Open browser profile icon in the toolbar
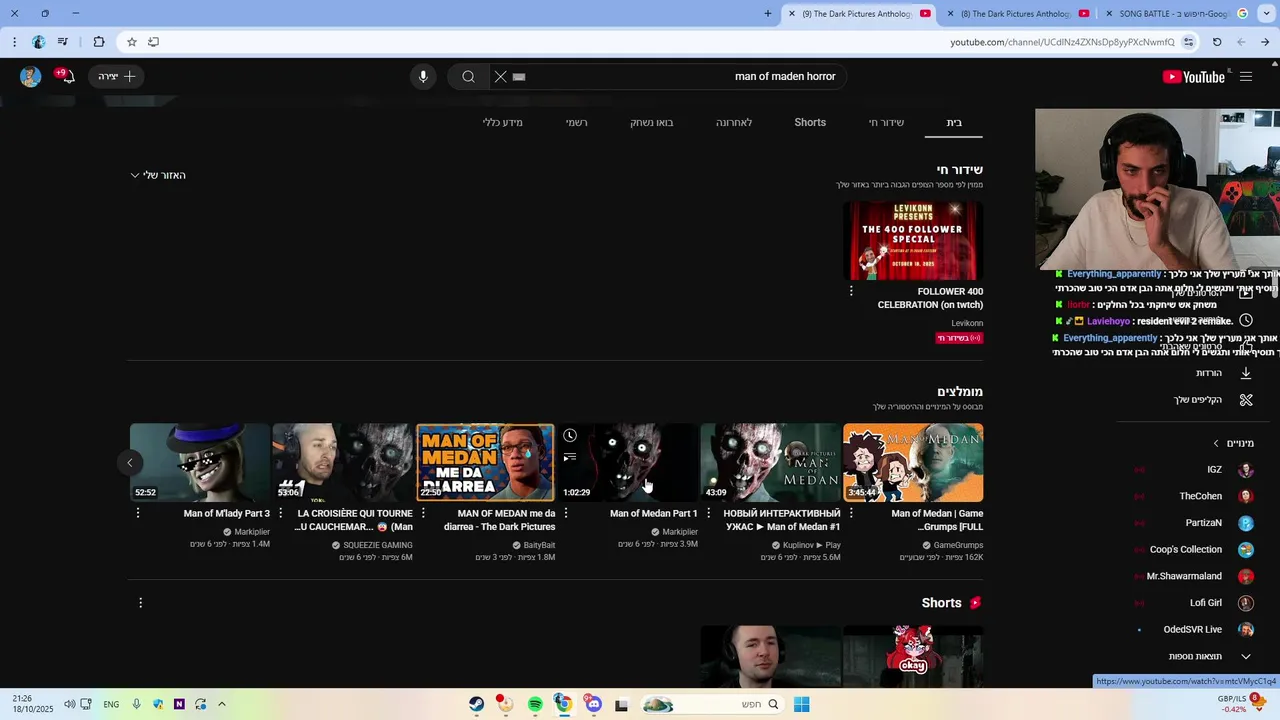This screenshot has height=720, width=1280. [39, 42]
